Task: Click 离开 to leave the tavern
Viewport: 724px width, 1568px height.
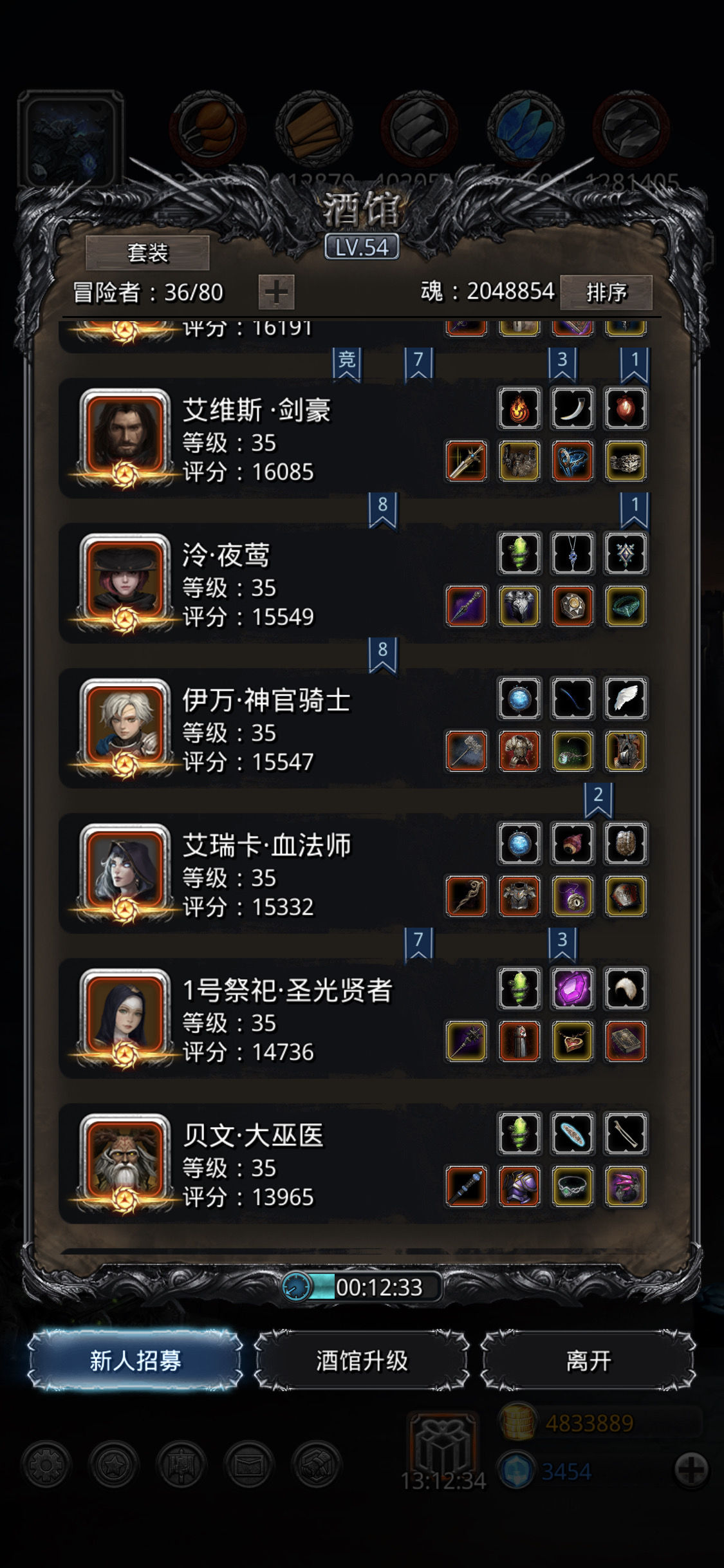Action: pos(588,1360)
